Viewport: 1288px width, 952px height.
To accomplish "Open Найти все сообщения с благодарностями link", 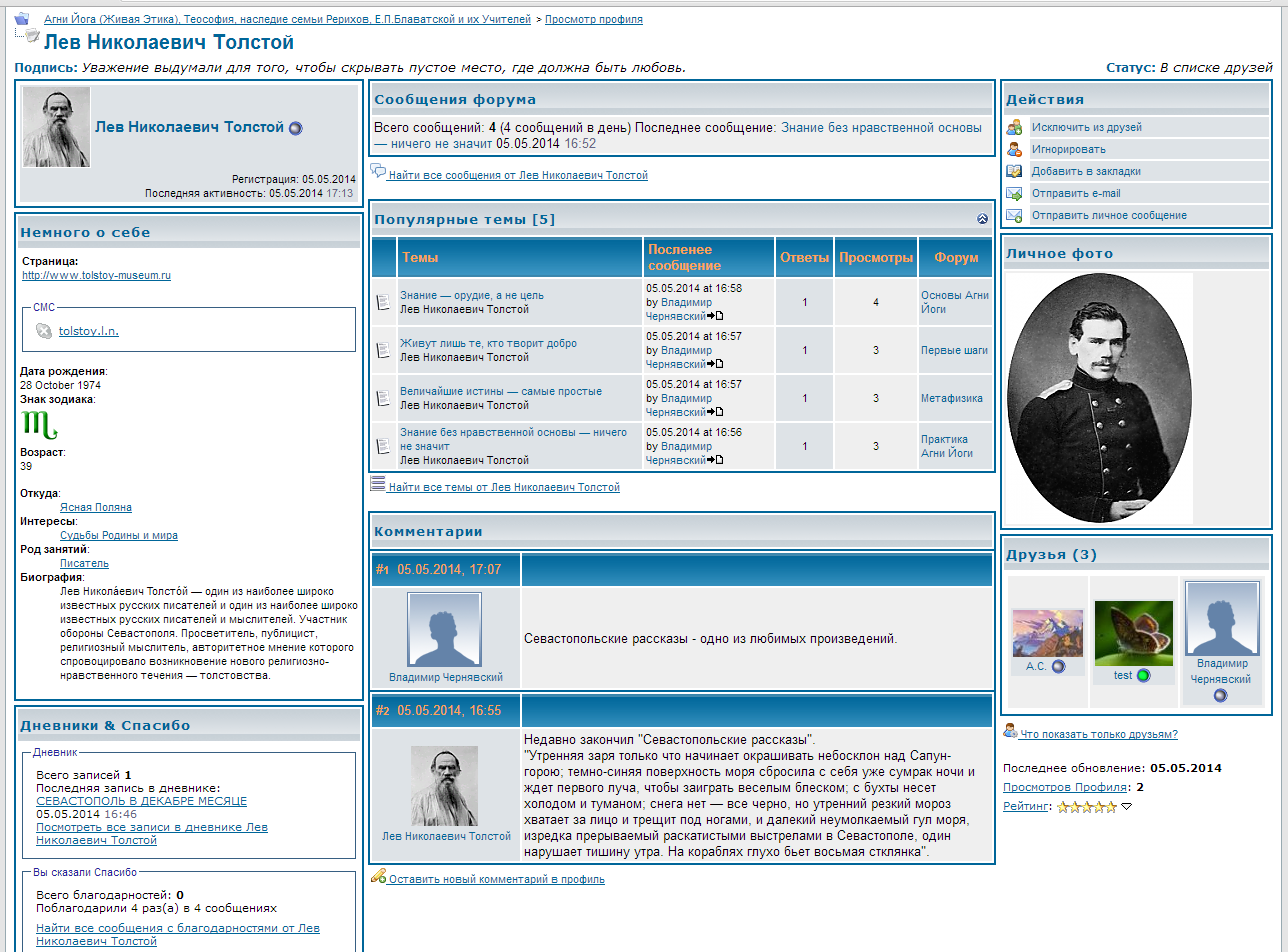I will click(178, 935).
